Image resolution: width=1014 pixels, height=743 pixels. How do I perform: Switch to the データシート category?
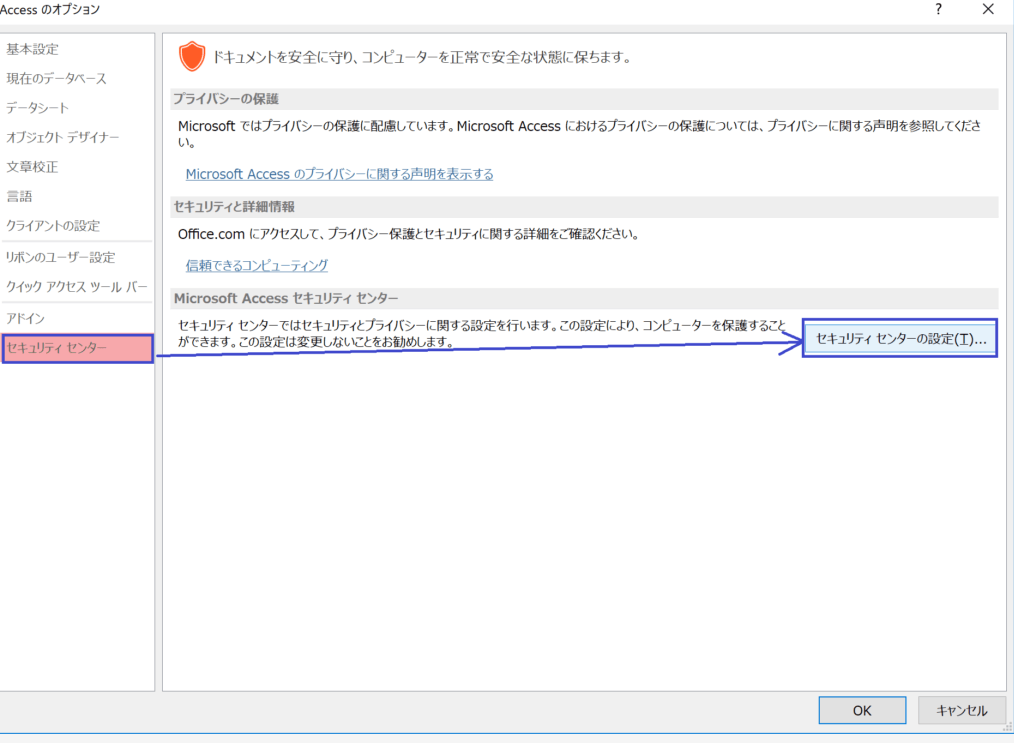coord(38,108)
